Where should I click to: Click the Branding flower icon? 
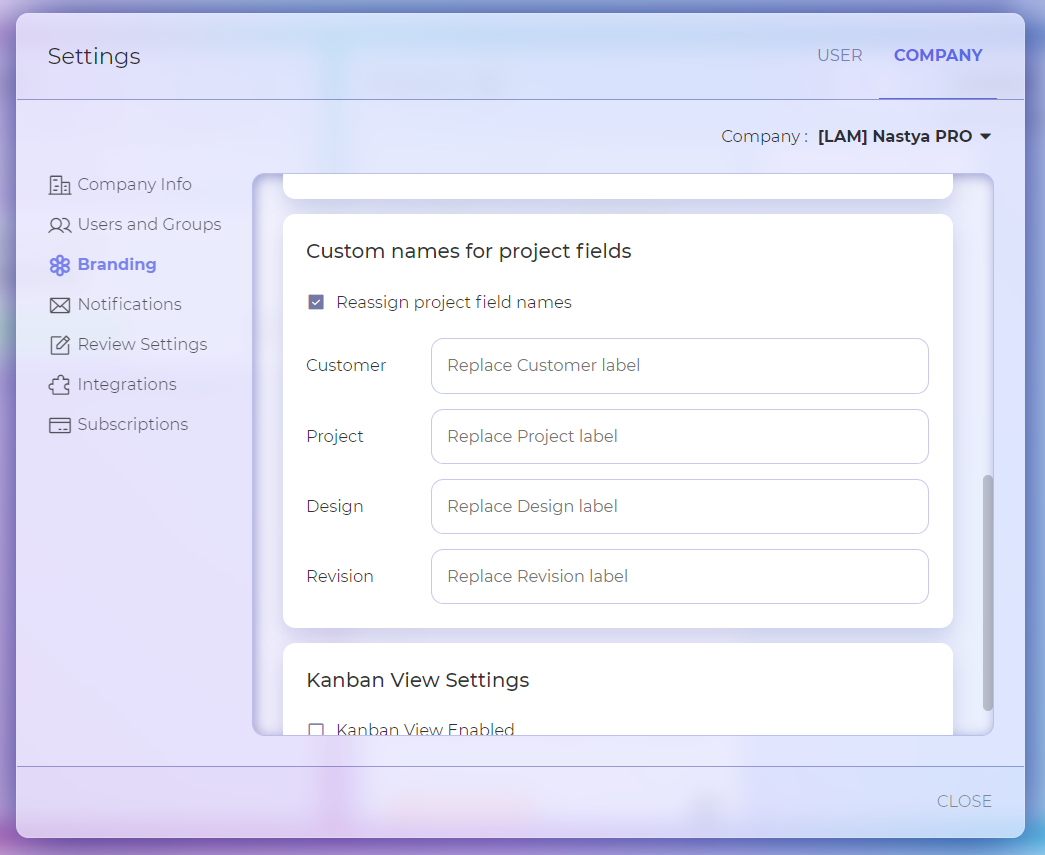click(59, 265)
